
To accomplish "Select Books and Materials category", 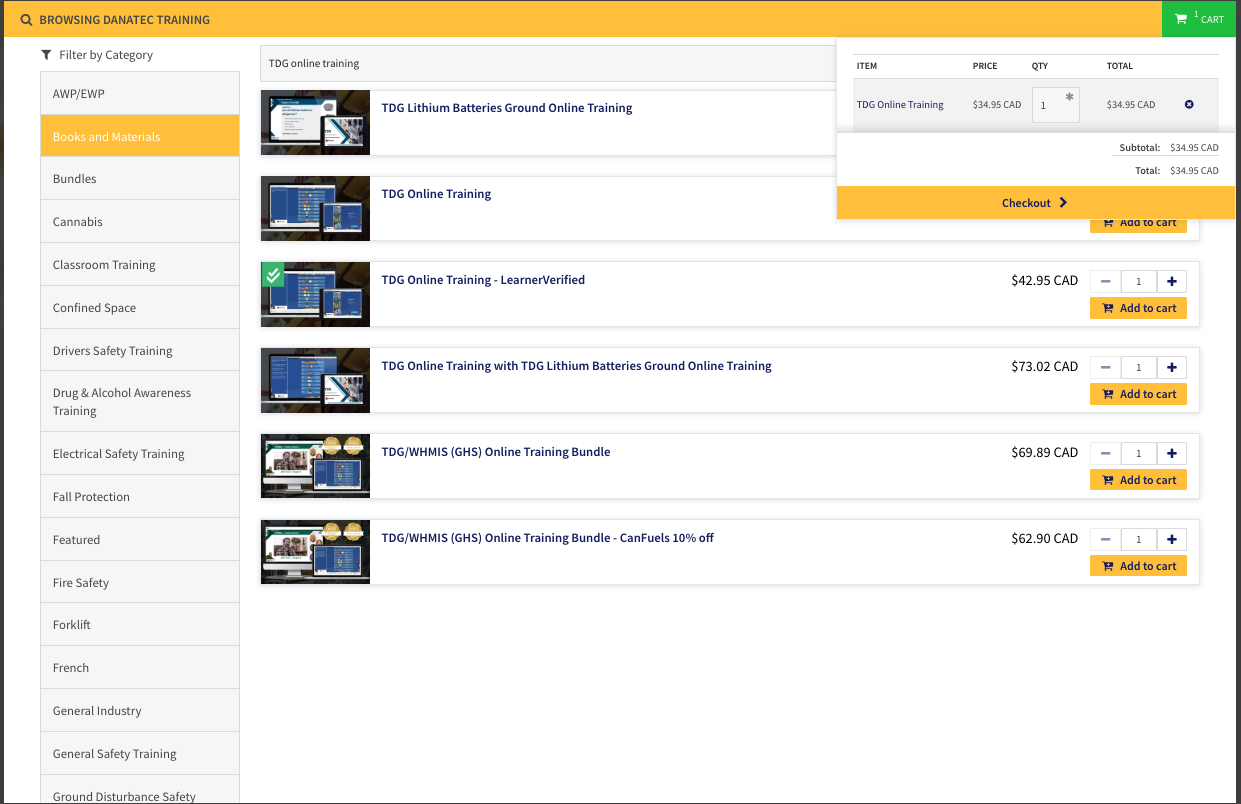I will [140, 136].
